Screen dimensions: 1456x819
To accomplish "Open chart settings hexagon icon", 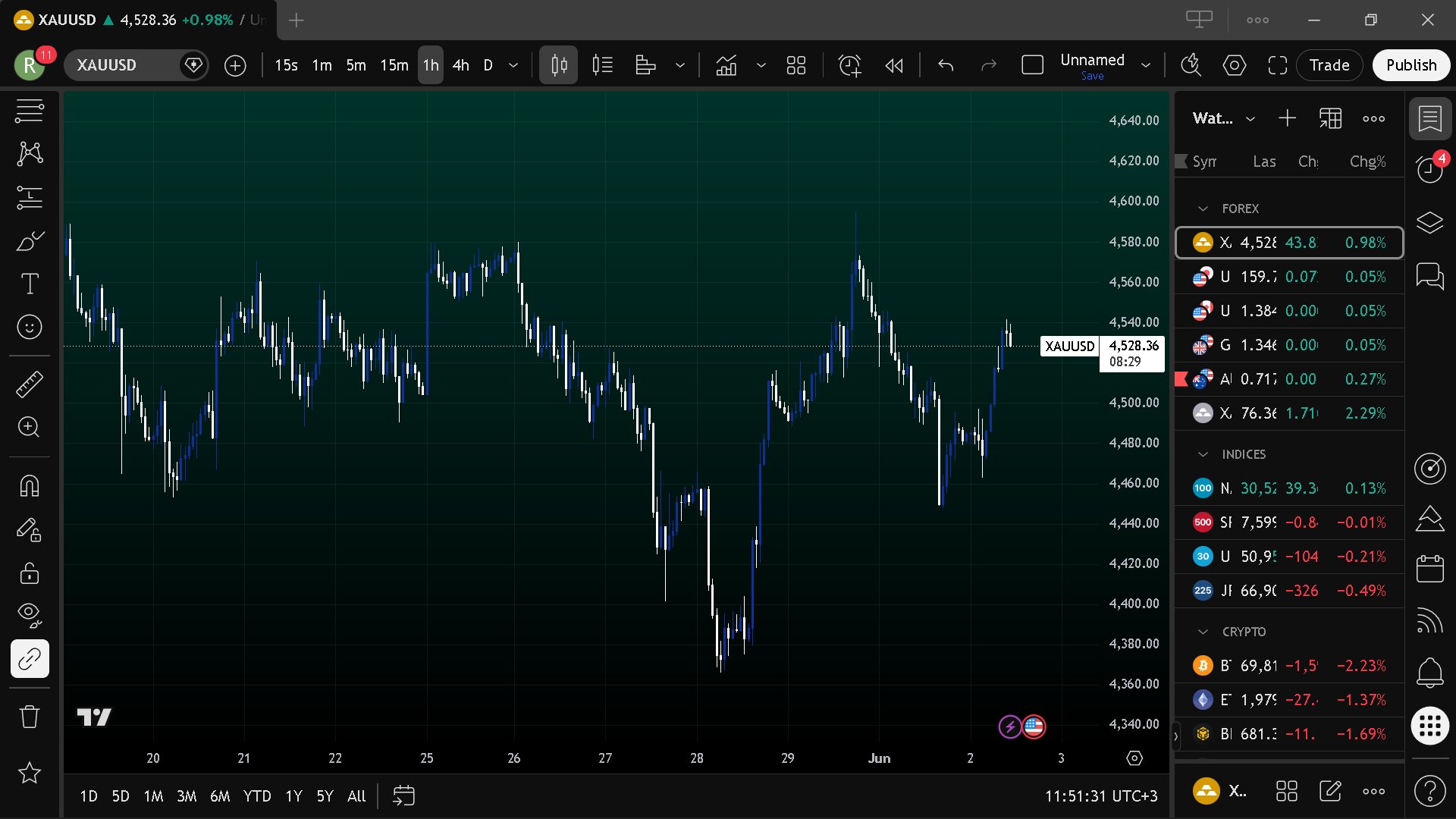I will point(1234,65).
